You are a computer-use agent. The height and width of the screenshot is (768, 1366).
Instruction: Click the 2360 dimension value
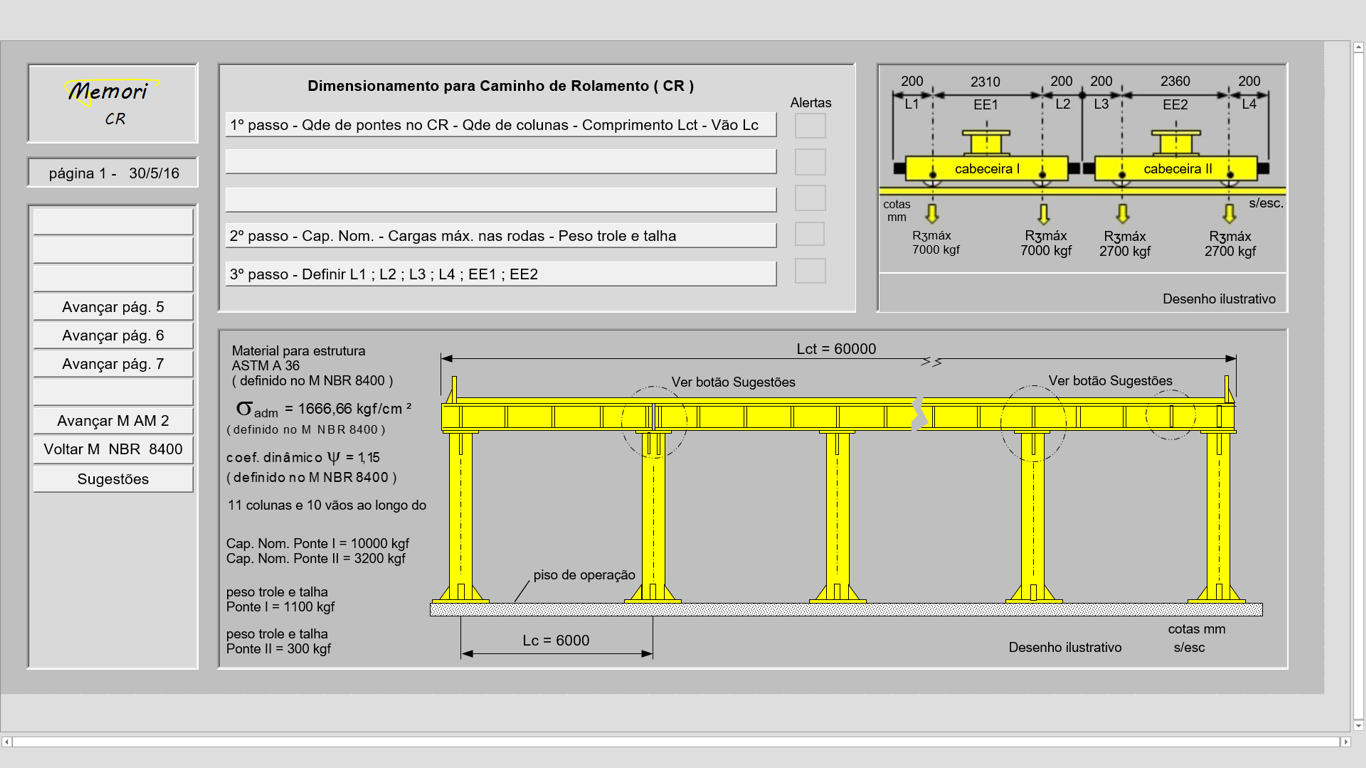[1175, 82]
